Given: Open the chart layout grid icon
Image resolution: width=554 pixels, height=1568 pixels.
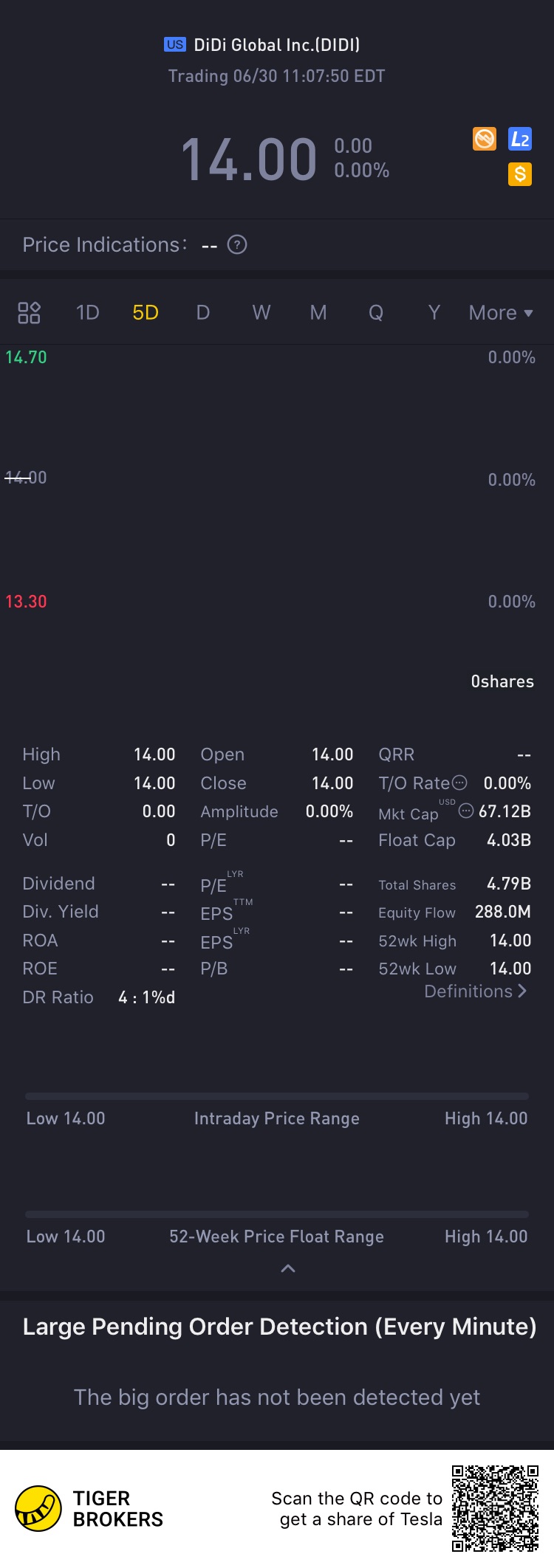Looking at the screenshot, I should [x=29, y=313].
